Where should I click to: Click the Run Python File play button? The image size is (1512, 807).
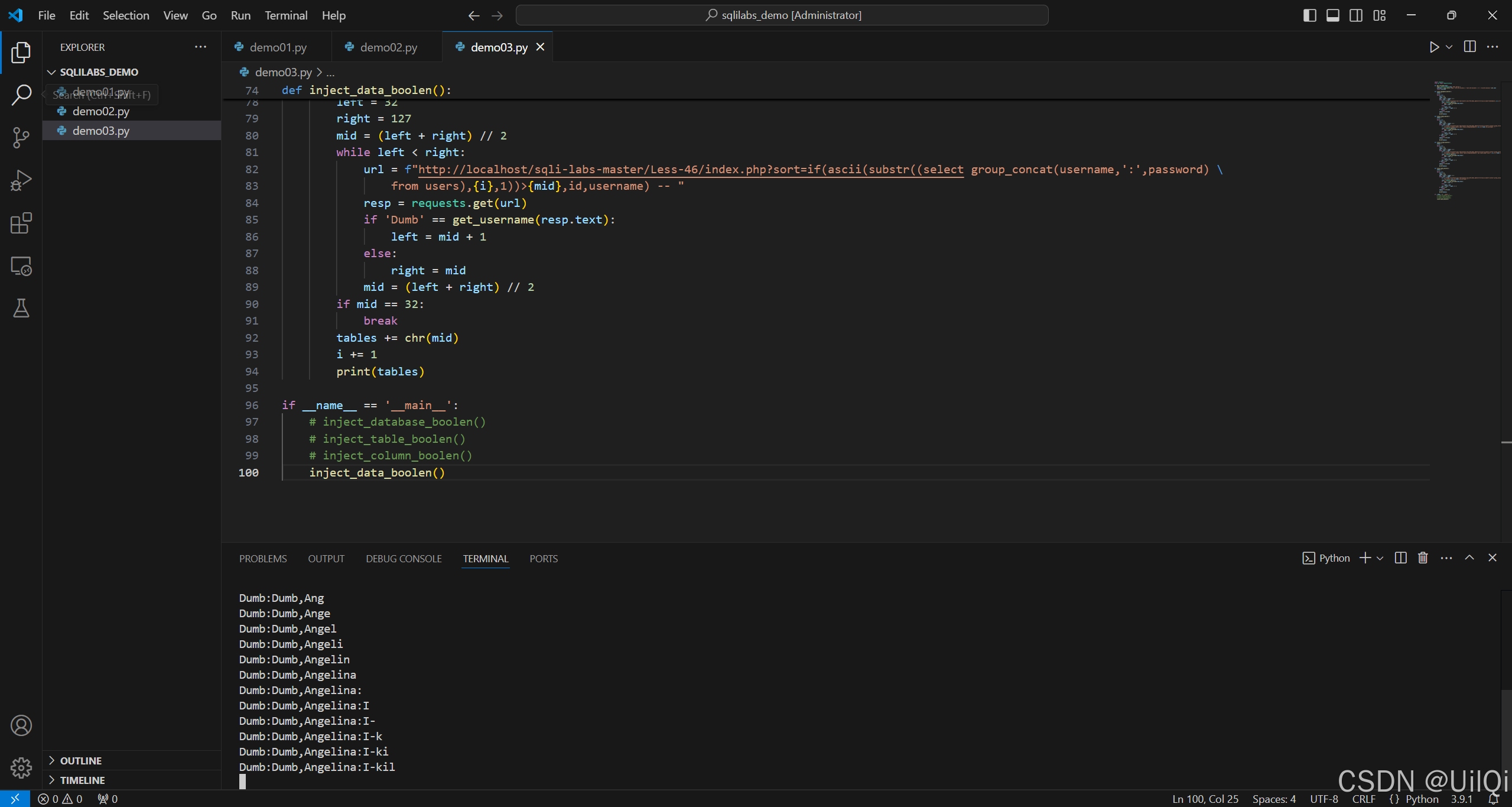click(1433, 47)
